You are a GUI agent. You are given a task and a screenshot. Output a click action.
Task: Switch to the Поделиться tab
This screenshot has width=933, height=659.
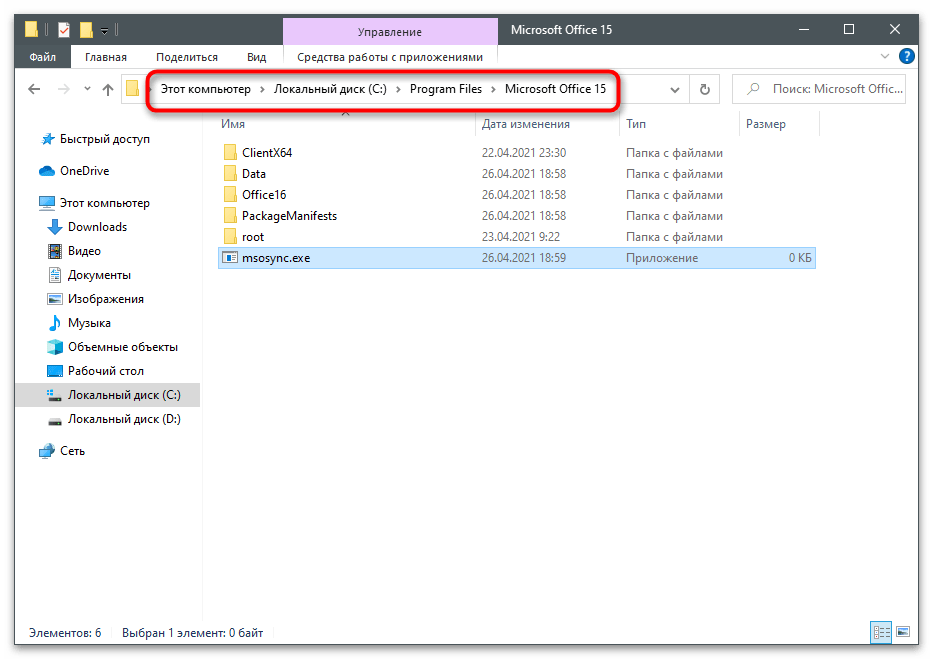(187, 57)
